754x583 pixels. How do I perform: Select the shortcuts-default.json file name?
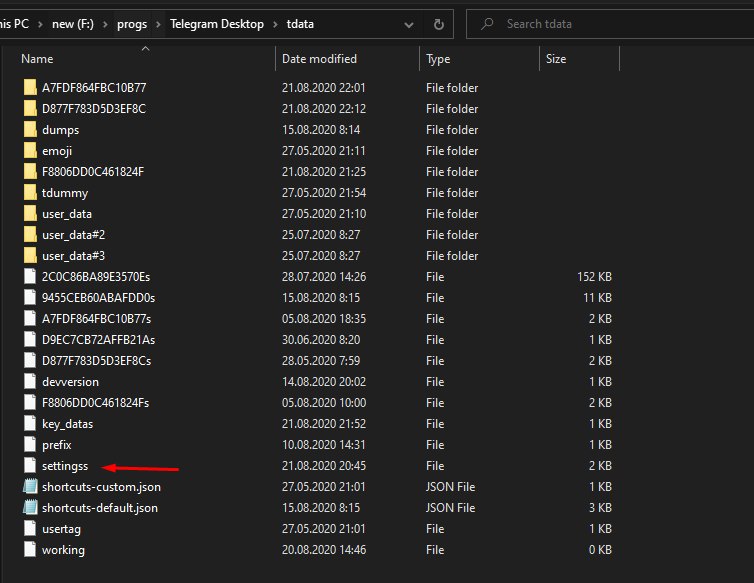click(x=100, y=508)
